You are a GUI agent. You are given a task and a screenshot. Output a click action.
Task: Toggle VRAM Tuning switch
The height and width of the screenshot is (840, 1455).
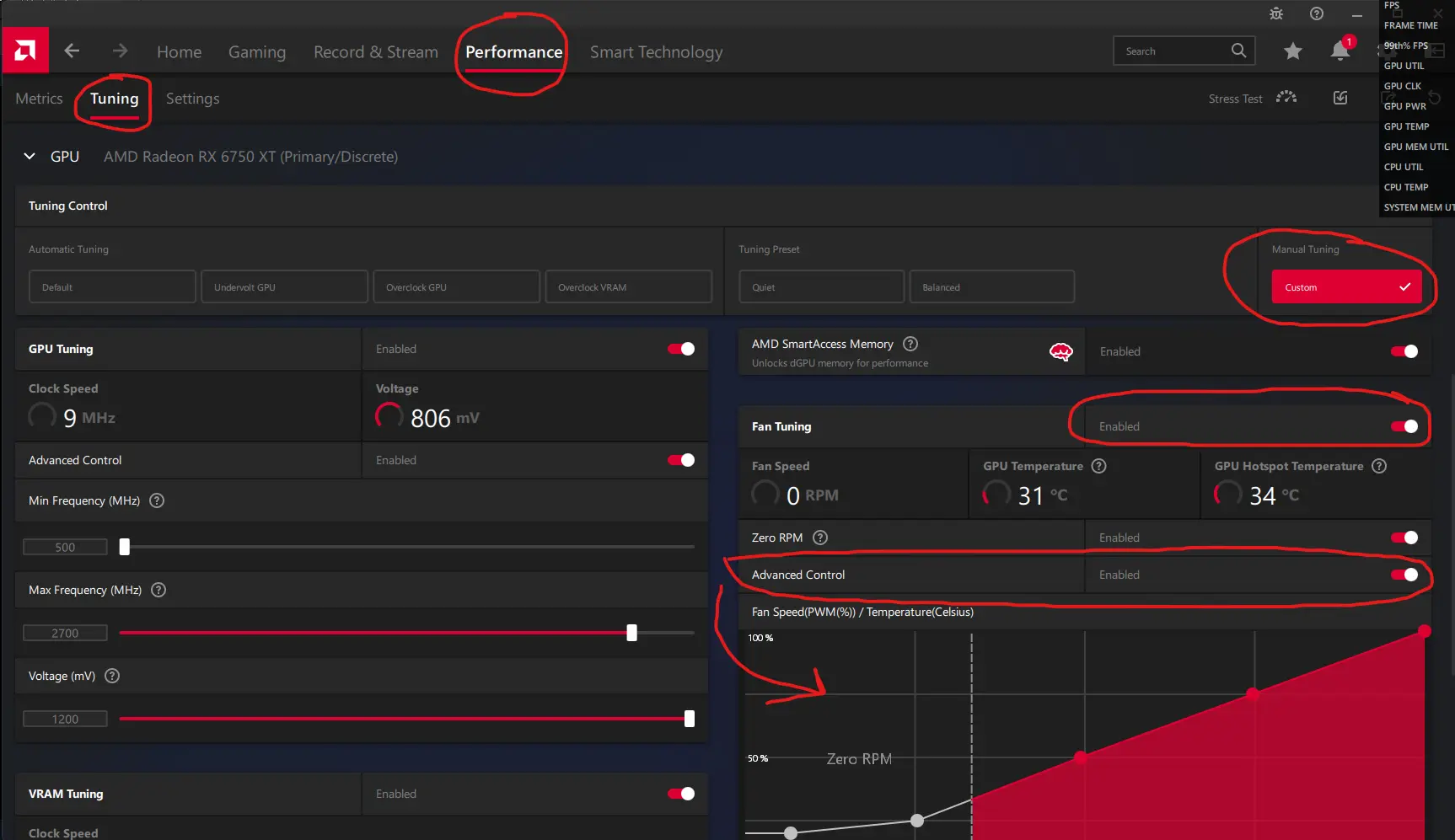[681, 794]
